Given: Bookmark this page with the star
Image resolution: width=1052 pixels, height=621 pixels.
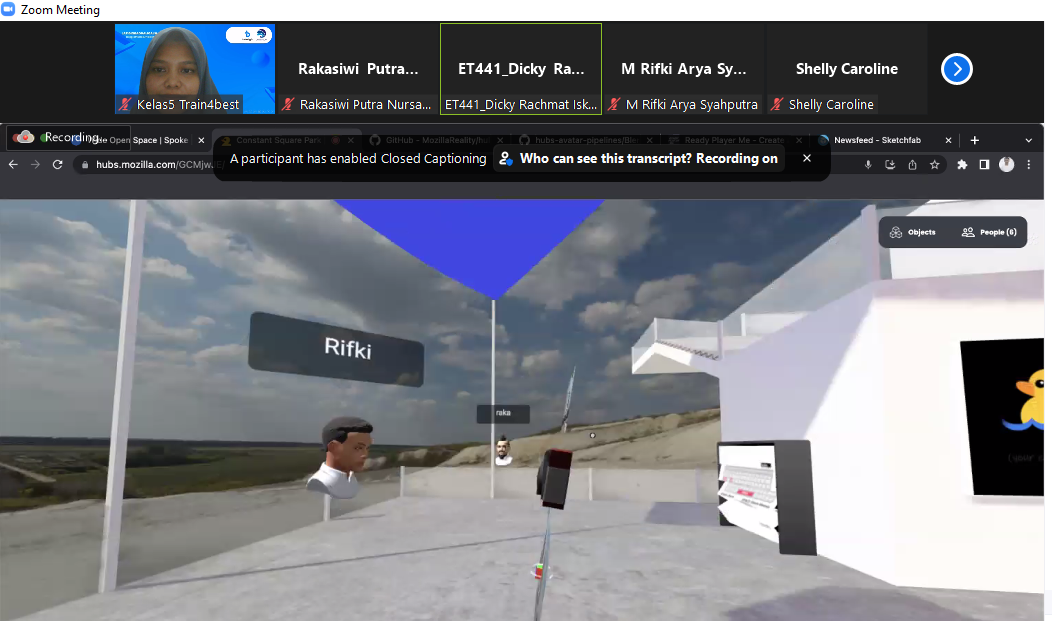Looking at the screenshot, I should (x=934, y=164).
